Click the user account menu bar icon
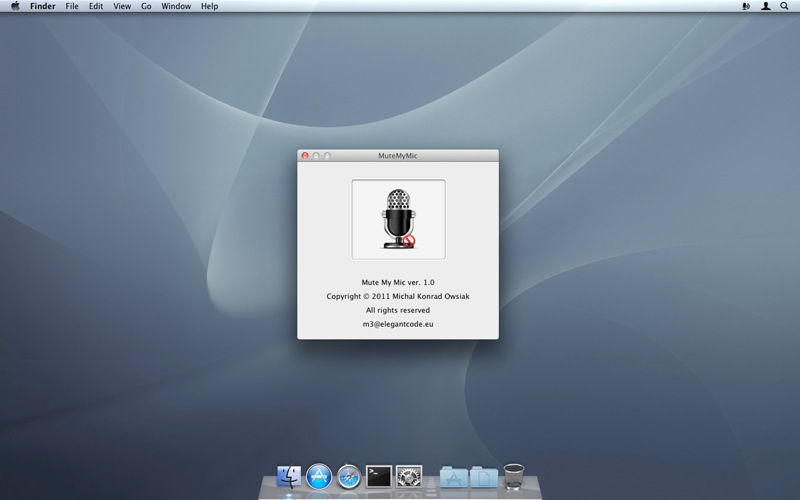 click(x=765, y=6)
